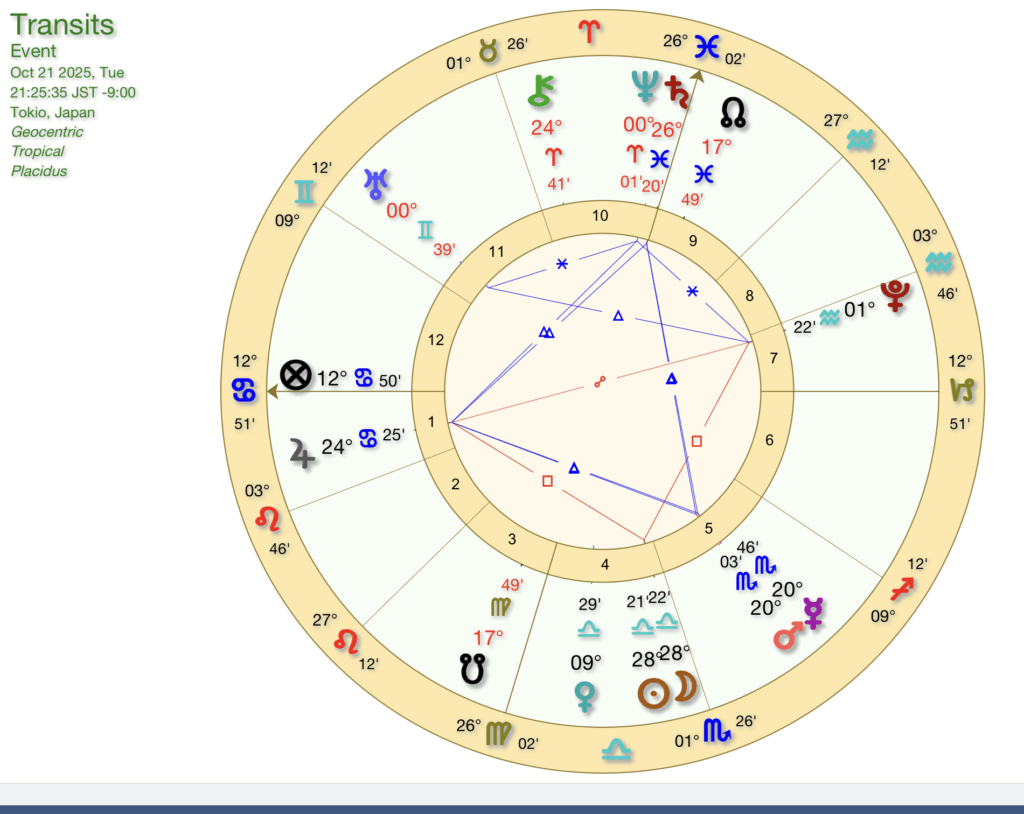
Task: Select the Saturn glyph near Midheaven
Action: point(680,90)
